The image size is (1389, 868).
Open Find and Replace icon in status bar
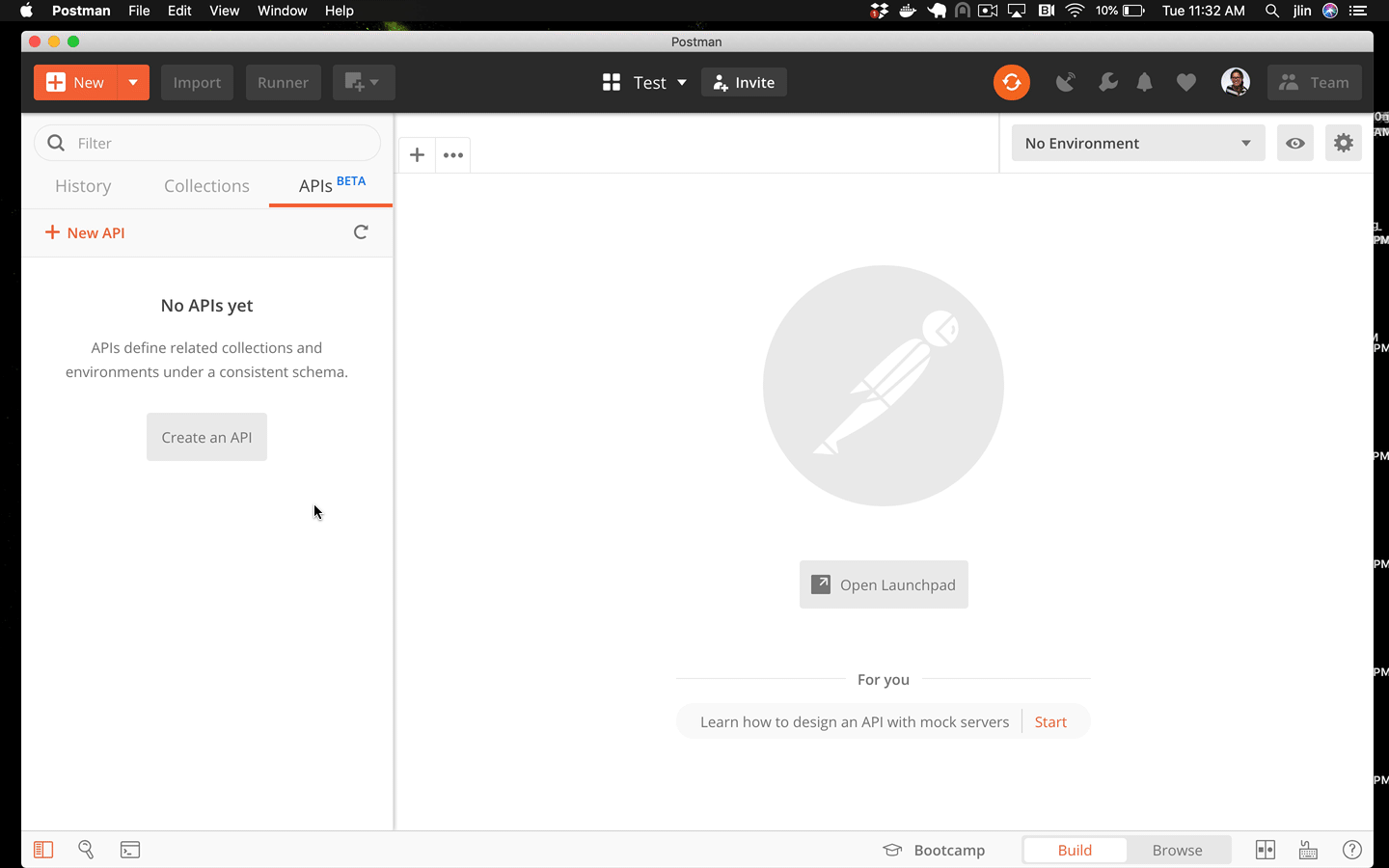pyautogui.click(x=86, y=850)
